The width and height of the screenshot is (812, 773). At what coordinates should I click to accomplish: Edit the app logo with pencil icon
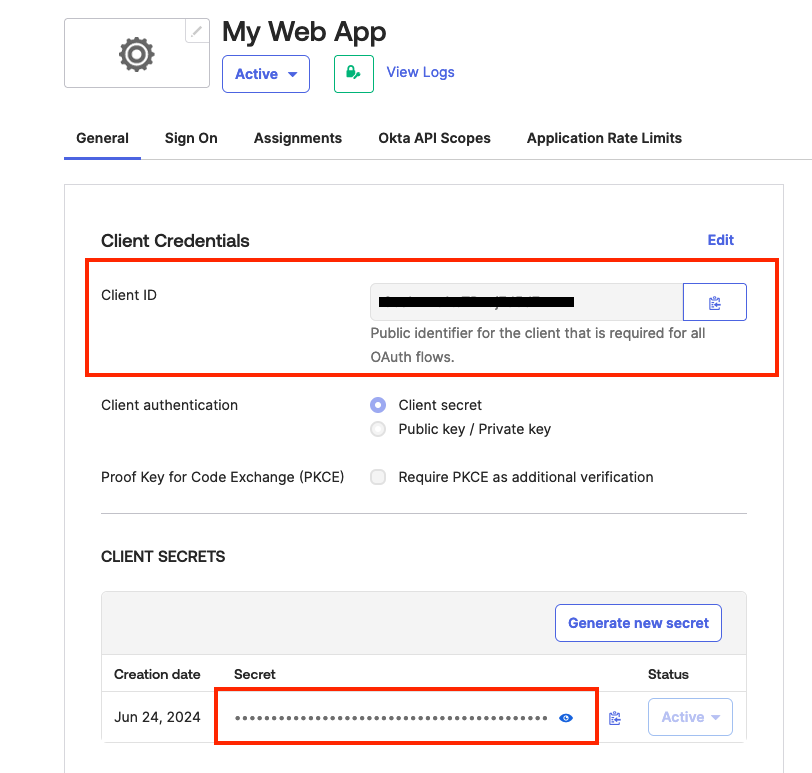[x=197, y=31]
